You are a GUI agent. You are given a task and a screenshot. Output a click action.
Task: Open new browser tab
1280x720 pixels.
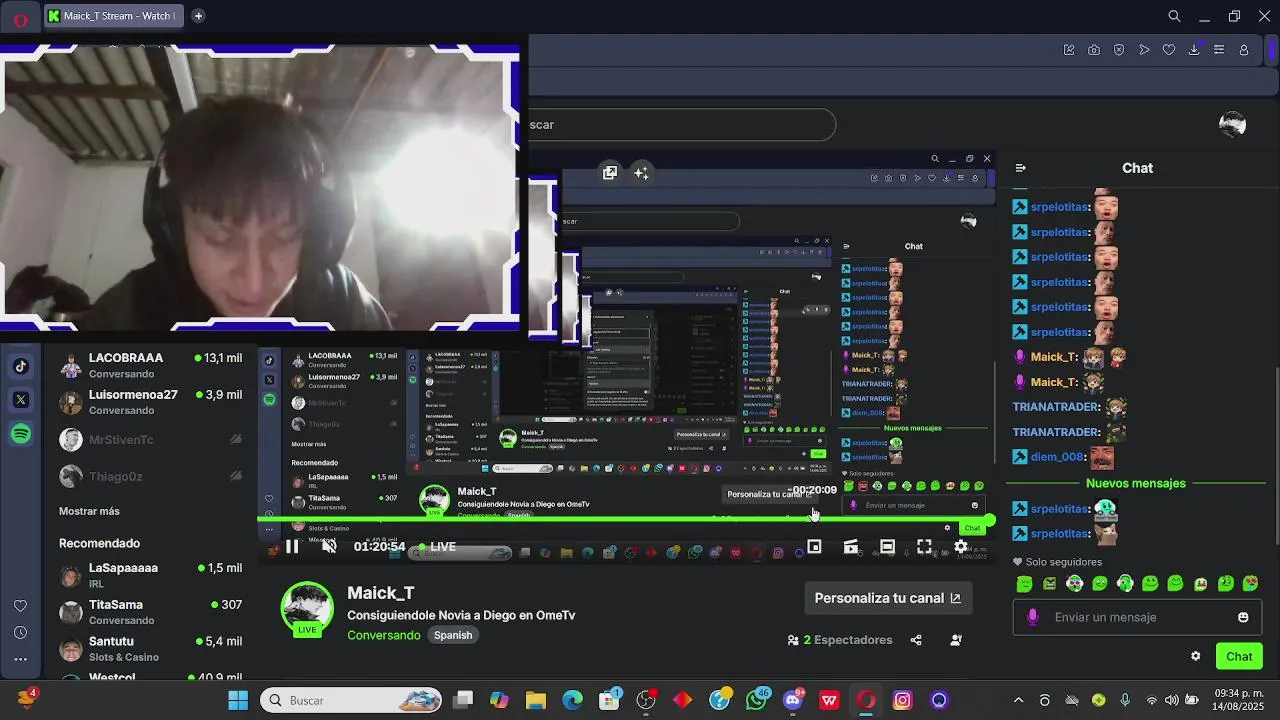tap(198, 16)
